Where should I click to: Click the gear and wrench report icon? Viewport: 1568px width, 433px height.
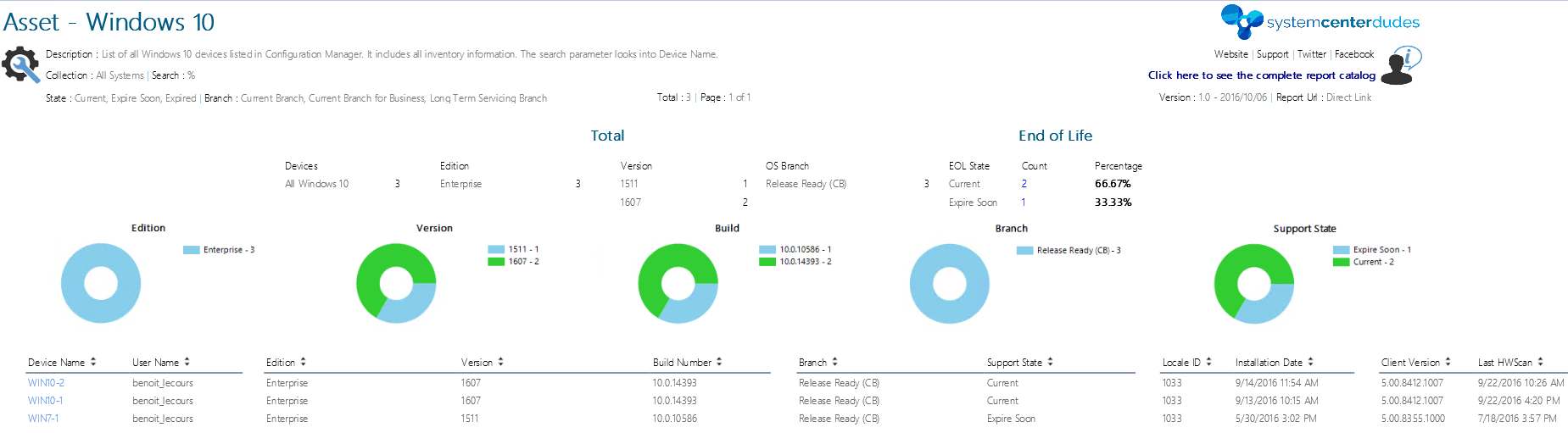coord(21,65)
